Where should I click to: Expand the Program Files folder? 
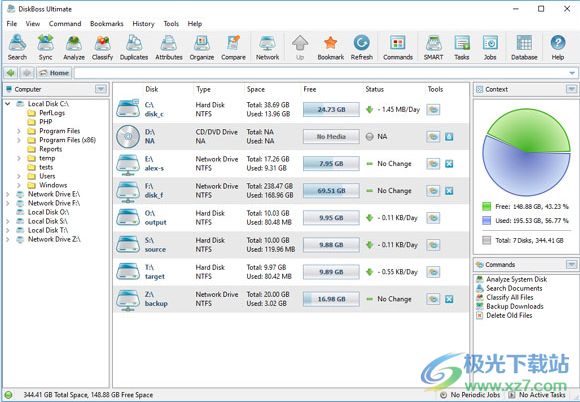(18, 131)
